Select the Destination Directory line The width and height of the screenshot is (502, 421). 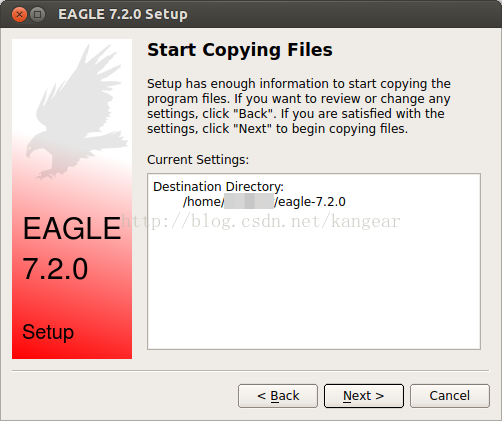coord(218,186)
